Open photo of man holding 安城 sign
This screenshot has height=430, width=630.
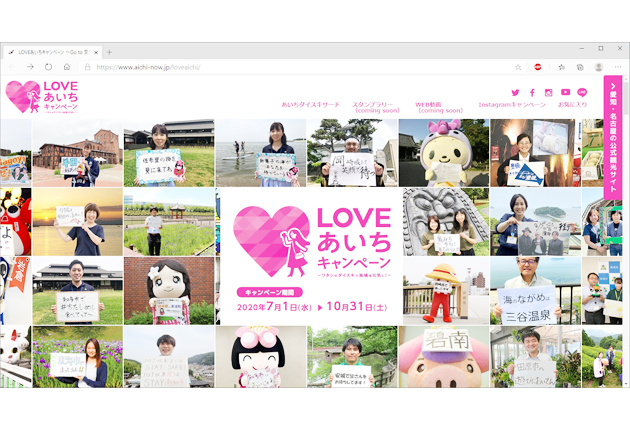[352, 357]
